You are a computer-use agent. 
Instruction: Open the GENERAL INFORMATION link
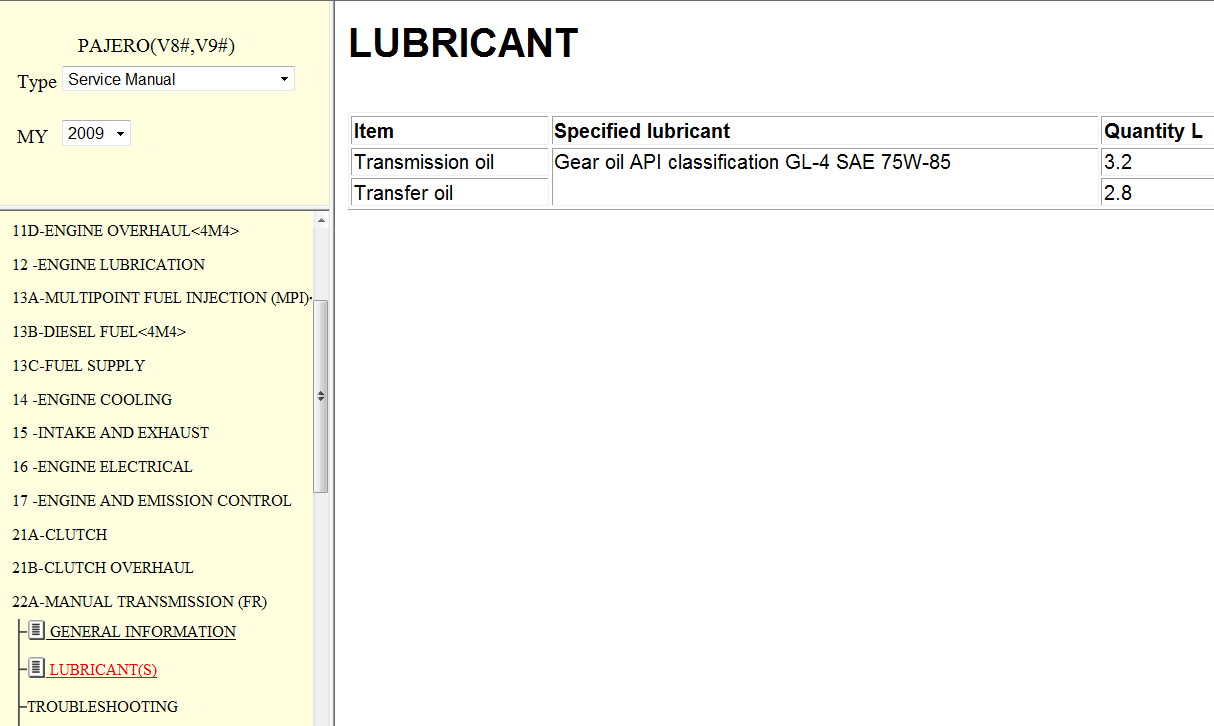tap(143, 632)
